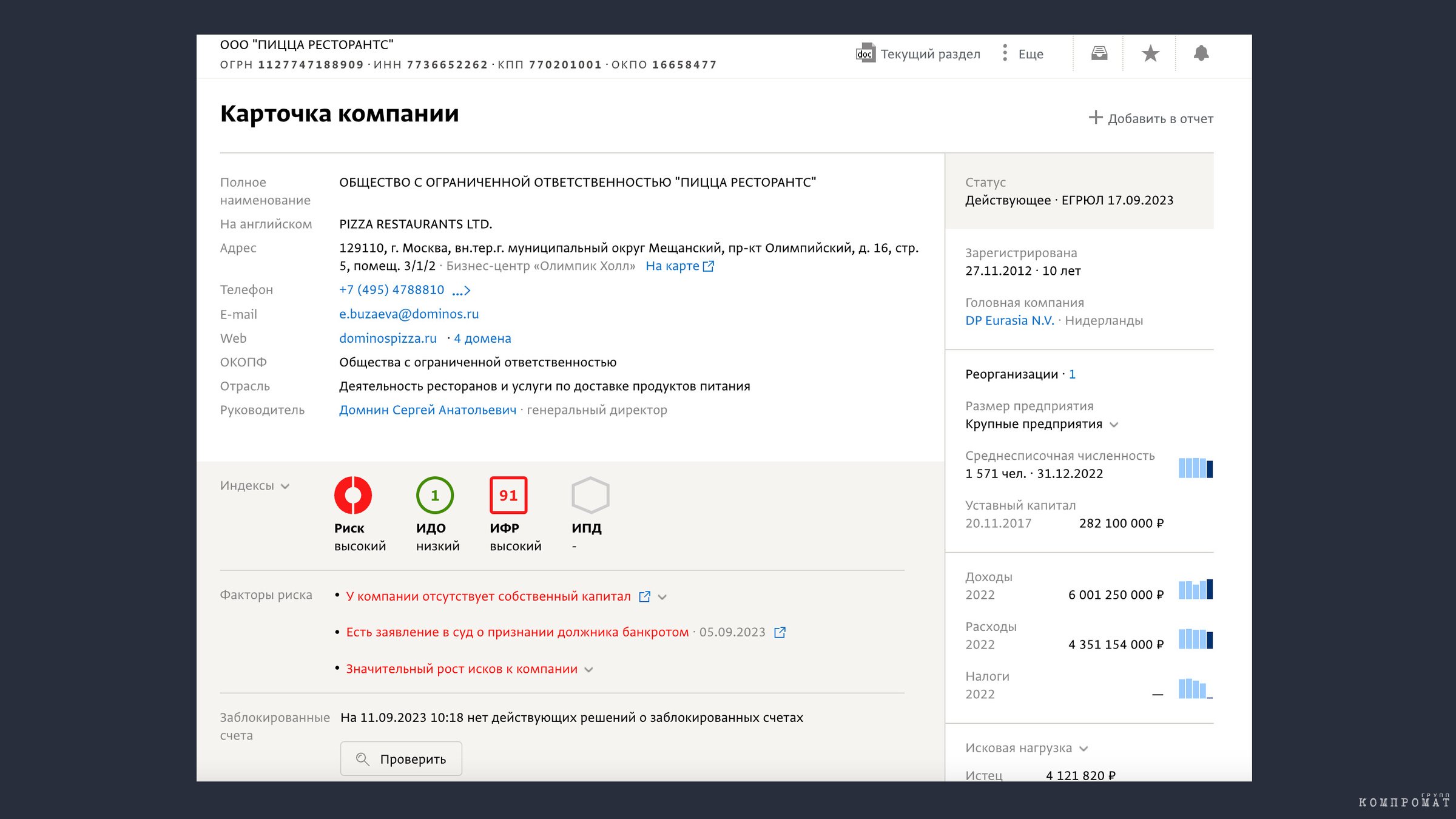Screen dimensions: 1456x819
Task: Open headcount bar chart thumbnail
Action: [1195, 468]
